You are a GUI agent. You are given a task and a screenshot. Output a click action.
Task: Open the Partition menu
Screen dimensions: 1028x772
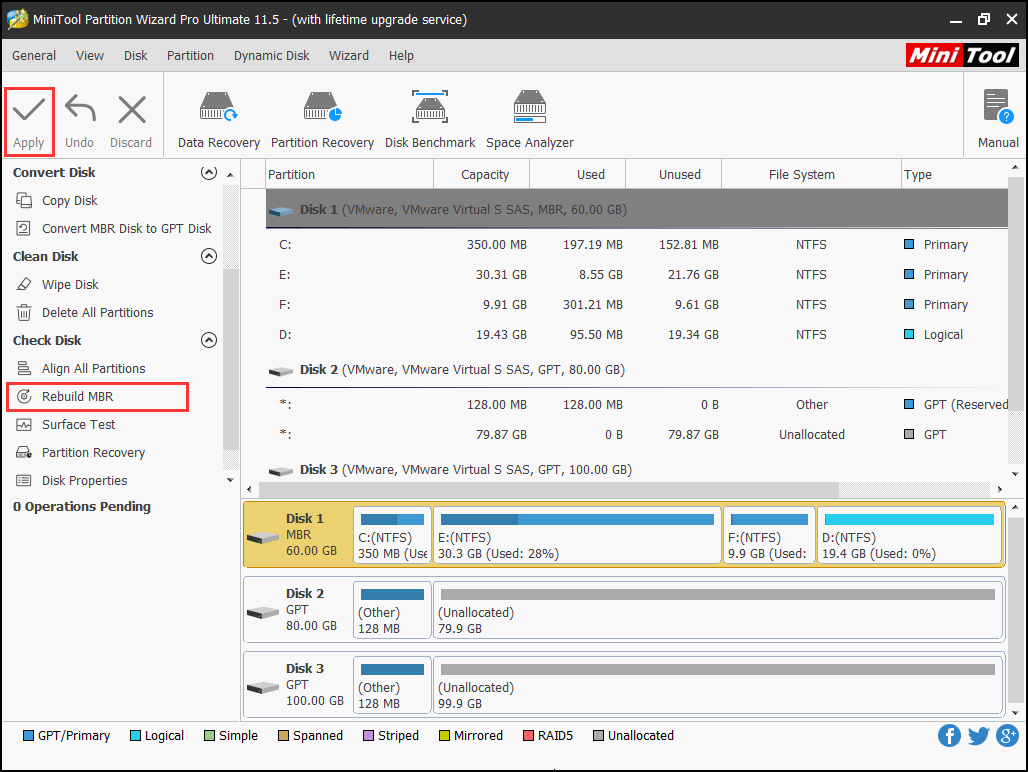[190, 56]
